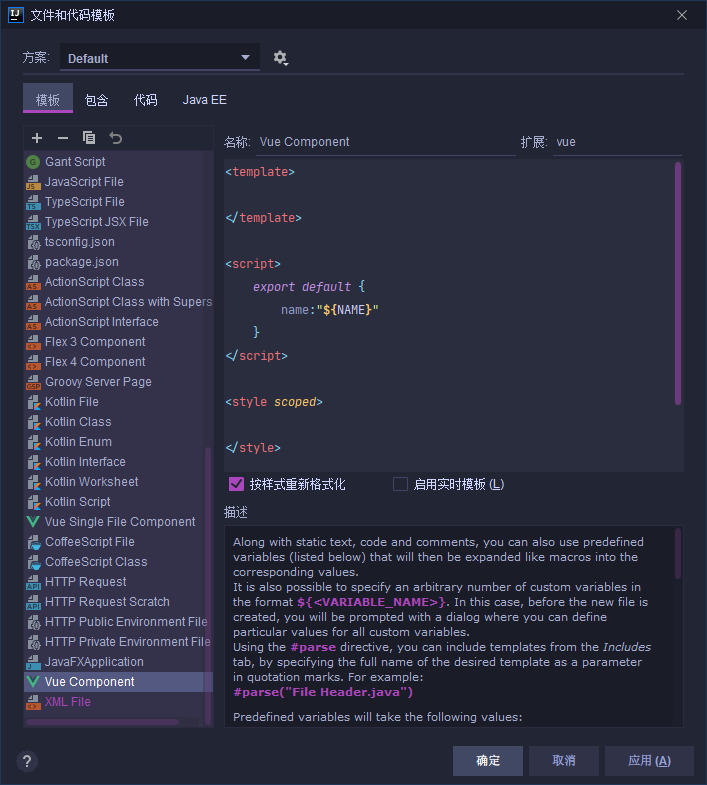Switch to the 模板 tab
The image size is (707, 785).
point(48,100)
